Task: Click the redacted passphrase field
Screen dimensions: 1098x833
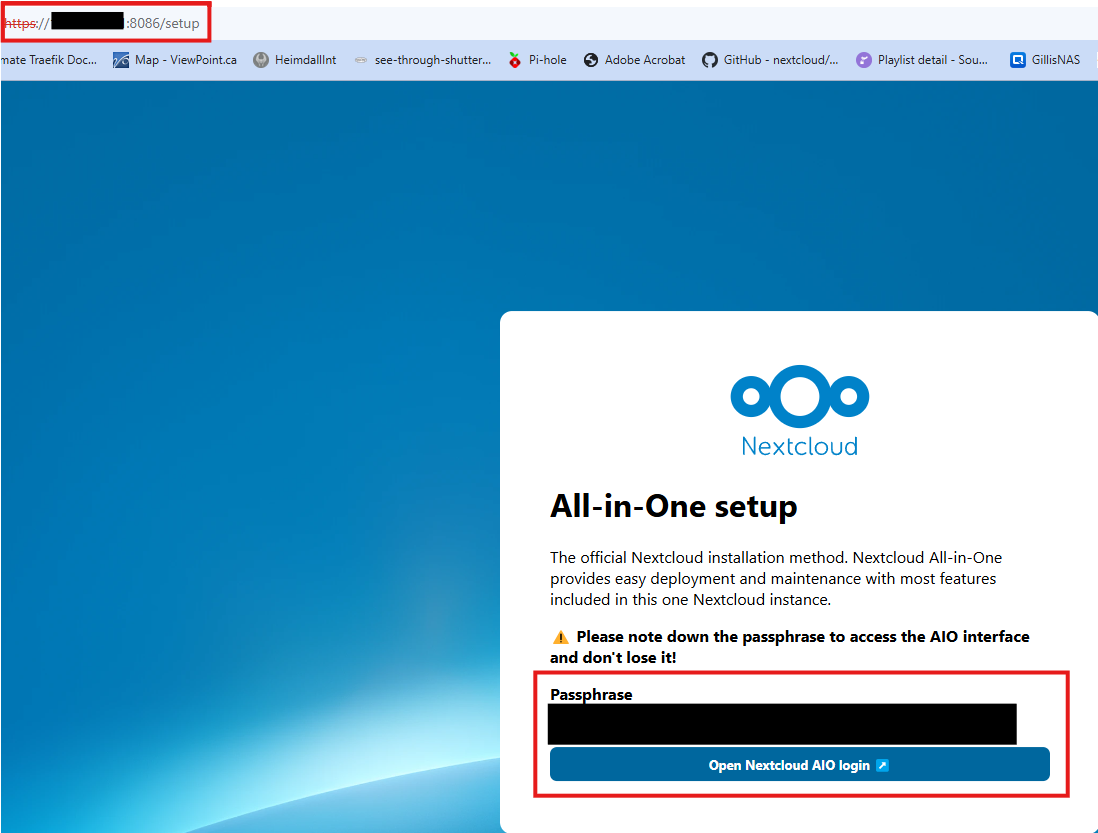Action: tap(782, 724)
